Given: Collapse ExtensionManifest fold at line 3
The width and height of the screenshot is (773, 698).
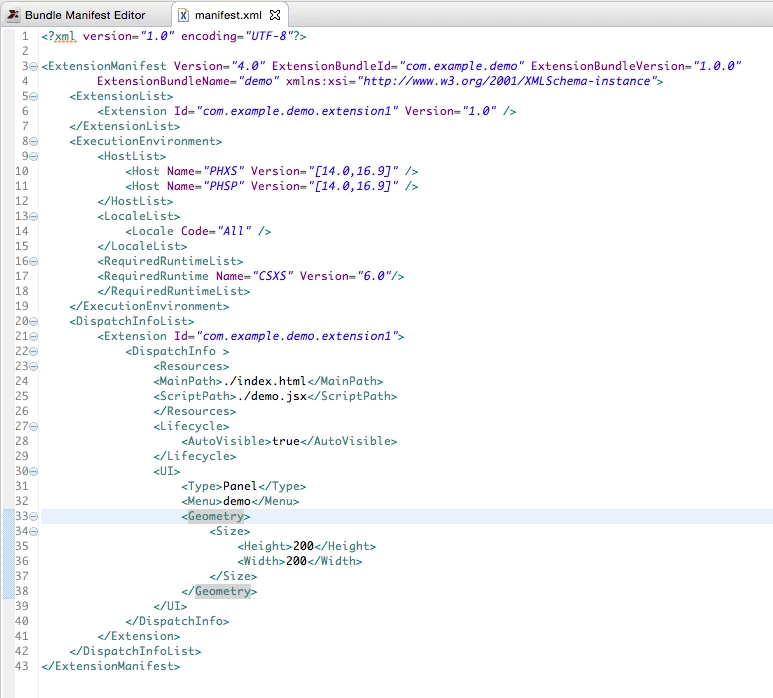Looking at the screenshot, I should [34, 67].
